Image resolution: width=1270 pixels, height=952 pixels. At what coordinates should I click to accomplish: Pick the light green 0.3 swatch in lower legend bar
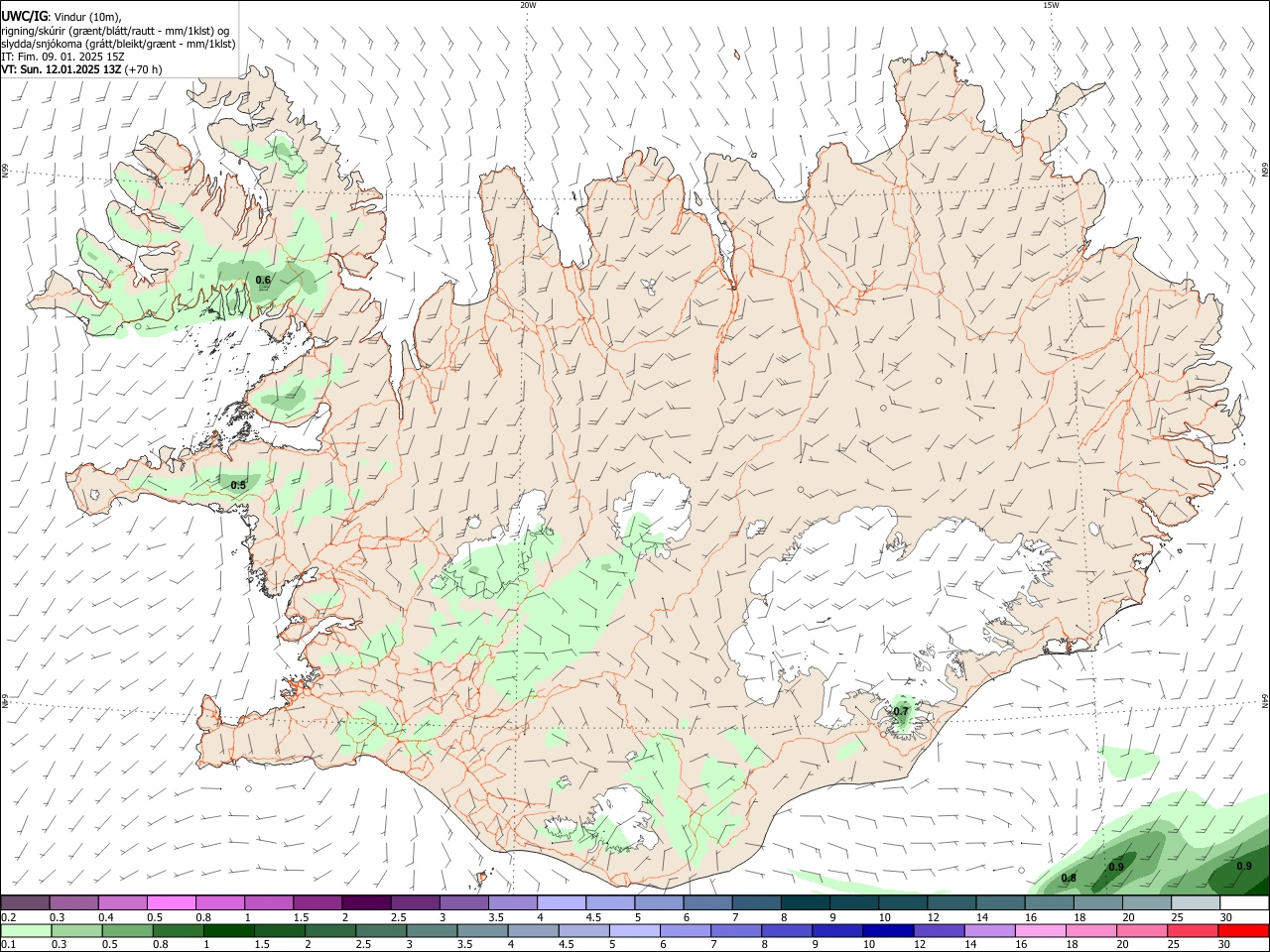click(76, 930)
